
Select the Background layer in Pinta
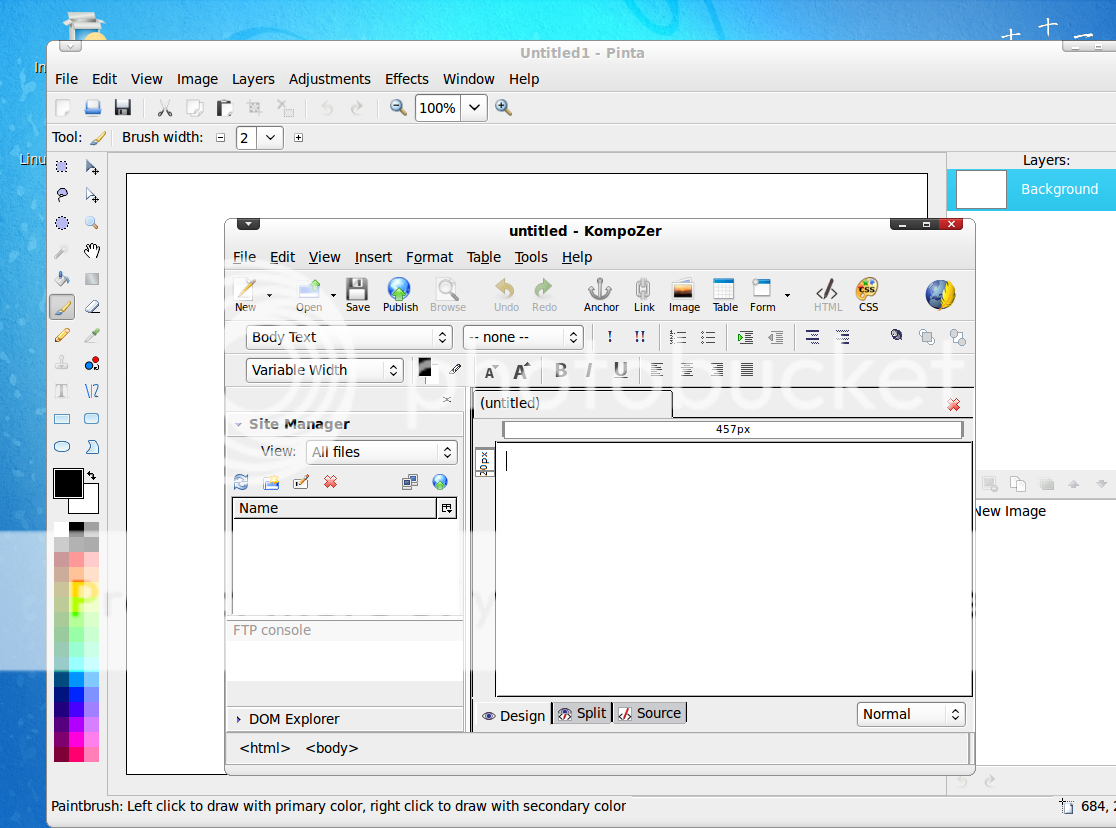(x=1031, y=189)
